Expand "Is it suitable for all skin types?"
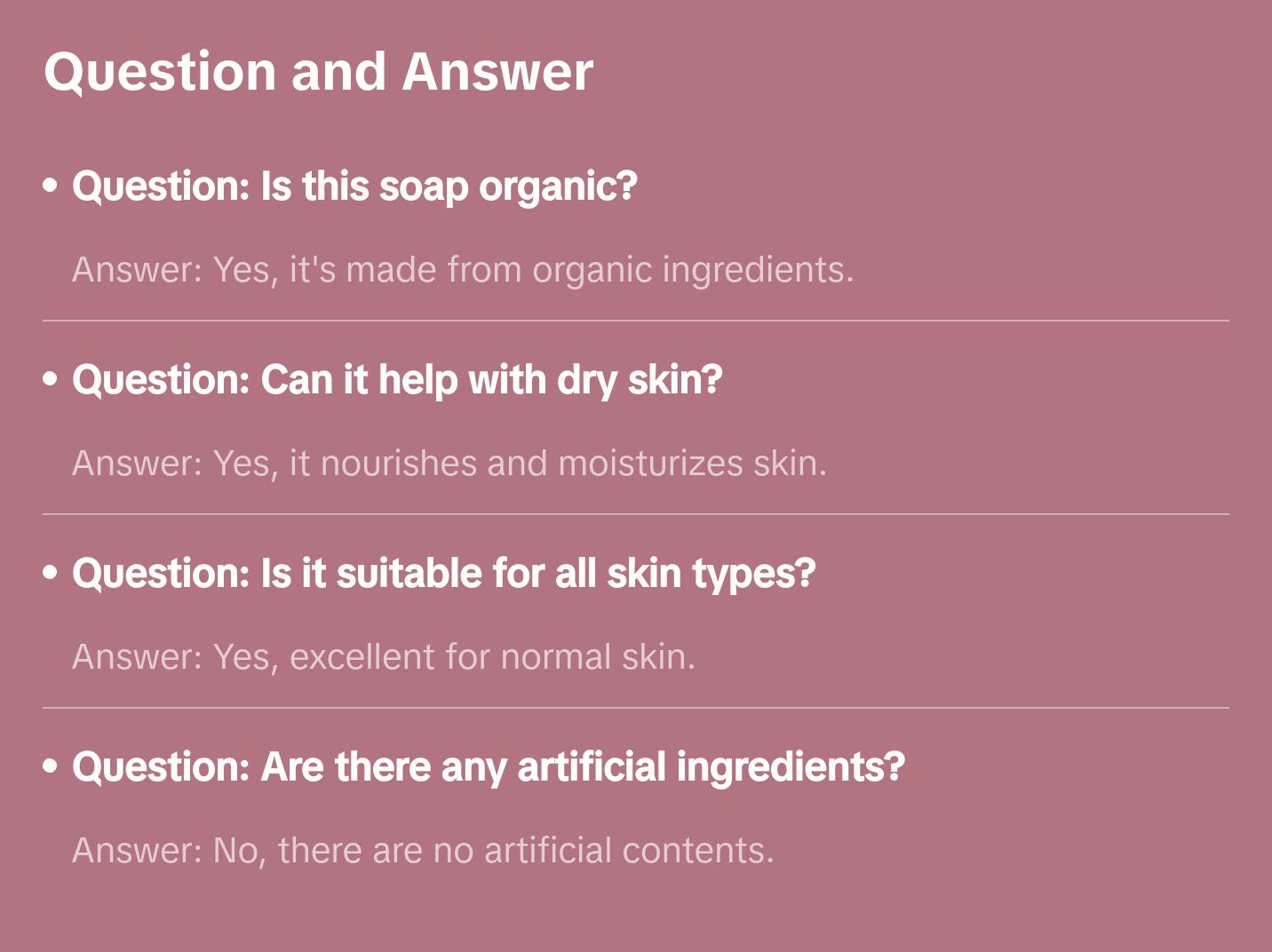 [x=444, y=574]
